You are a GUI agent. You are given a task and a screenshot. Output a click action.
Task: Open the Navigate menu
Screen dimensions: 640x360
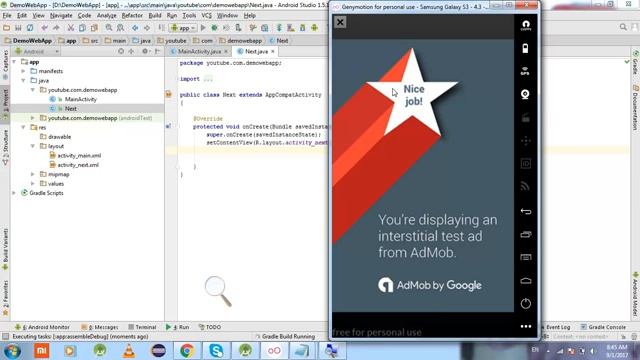coord(61,16)
